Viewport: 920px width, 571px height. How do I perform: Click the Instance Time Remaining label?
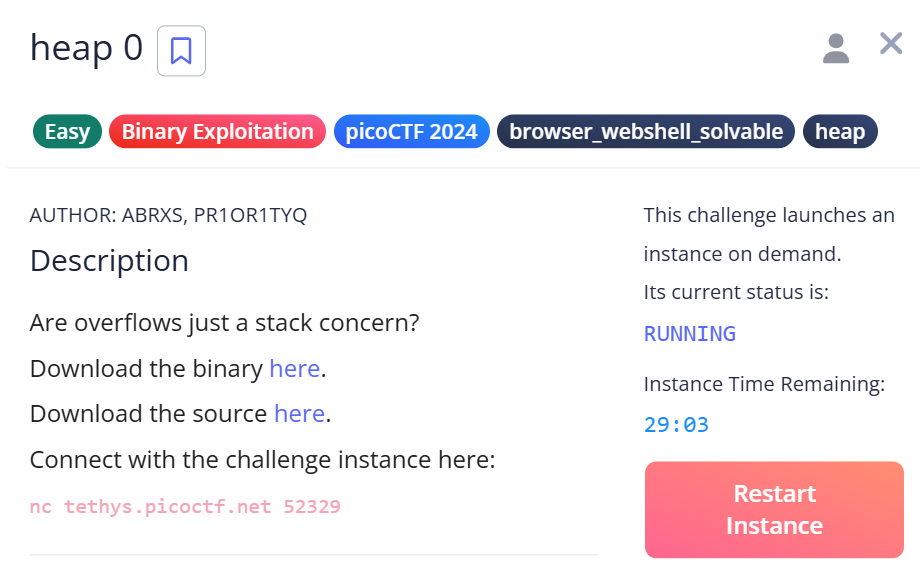click(764, 385)
